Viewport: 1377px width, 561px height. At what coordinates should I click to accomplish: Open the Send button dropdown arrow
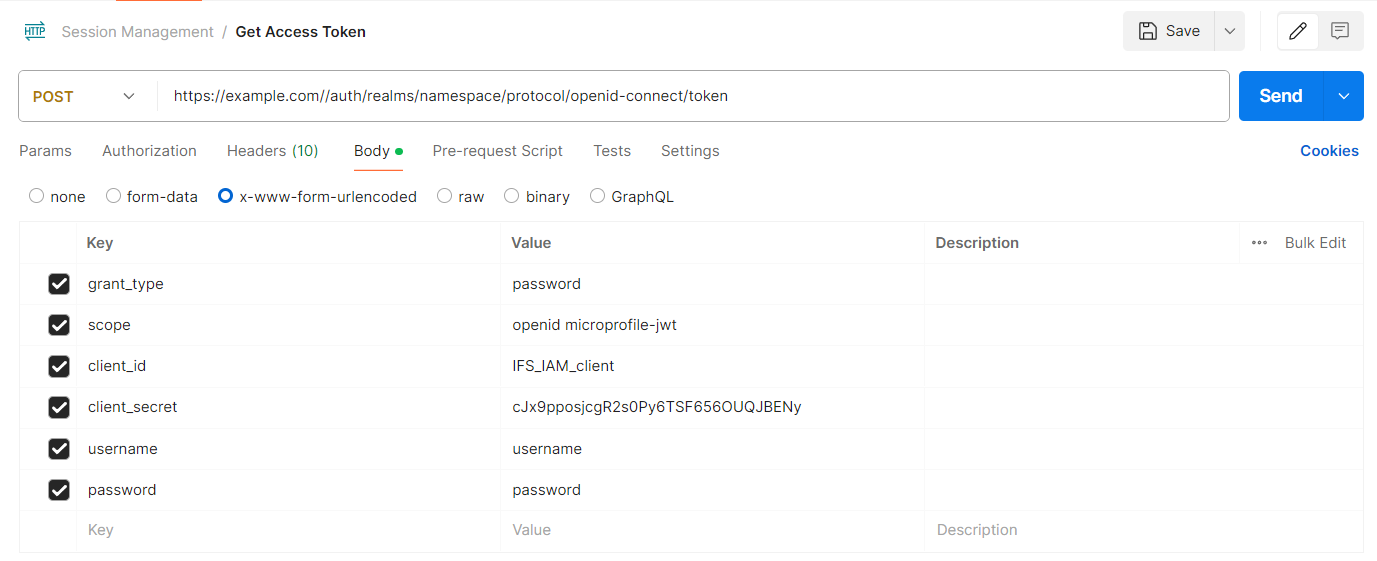(x=1343, y=96)
